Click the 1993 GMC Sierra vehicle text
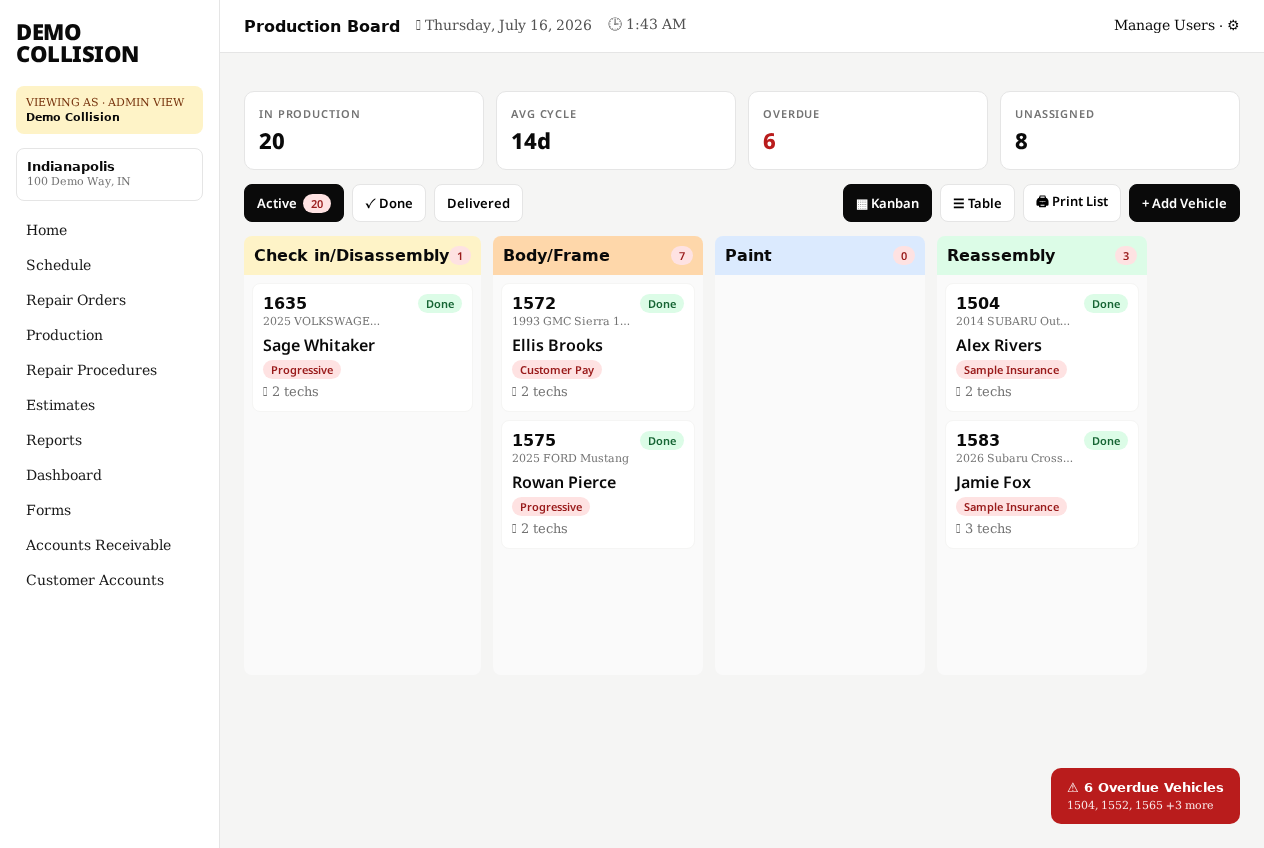The image size is (1264, 848). pyautogui.click(x=571, y=322)
